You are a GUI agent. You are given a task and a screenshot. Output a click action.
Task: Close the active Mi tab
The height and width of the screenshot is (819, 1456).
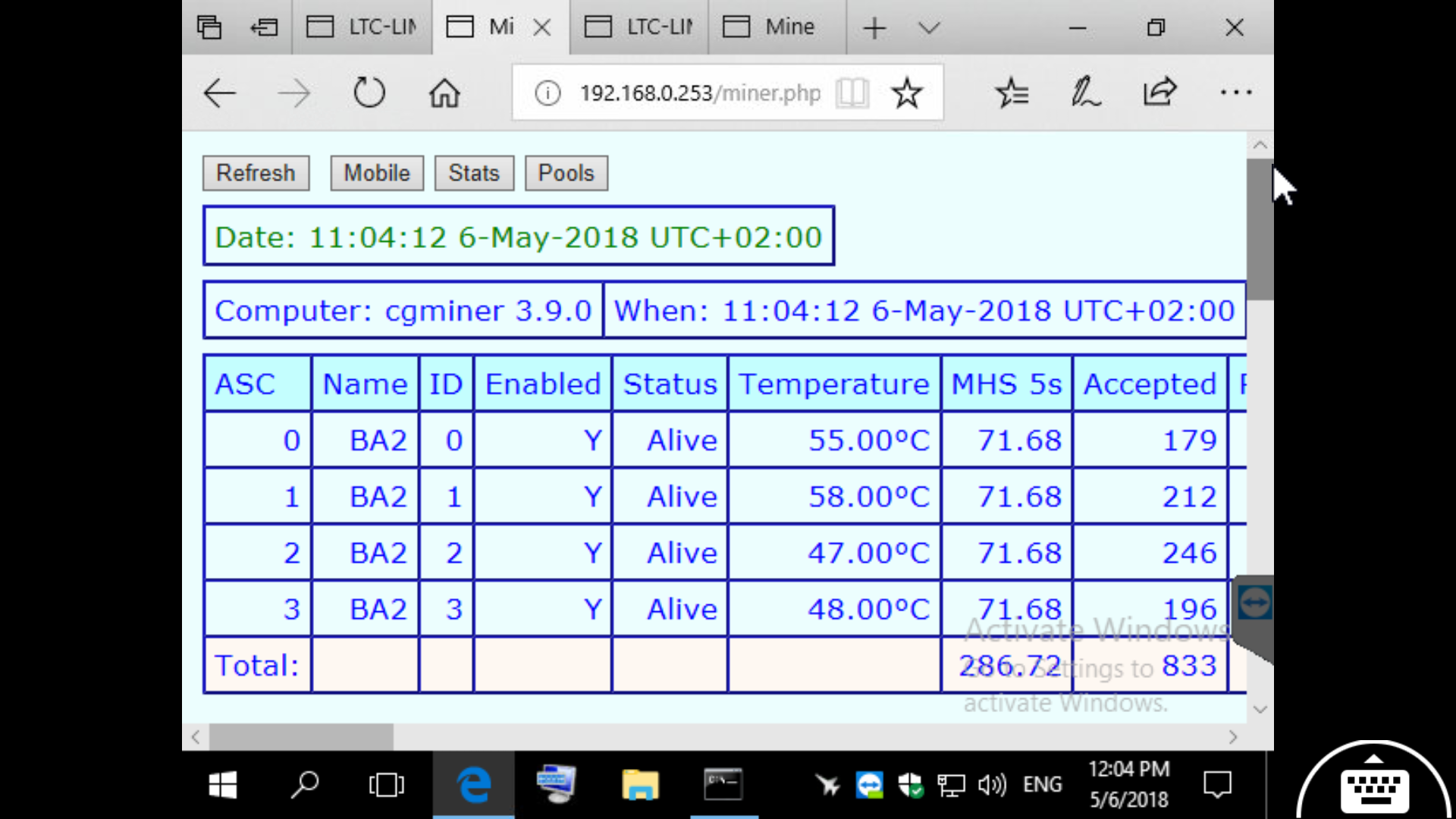542,28
